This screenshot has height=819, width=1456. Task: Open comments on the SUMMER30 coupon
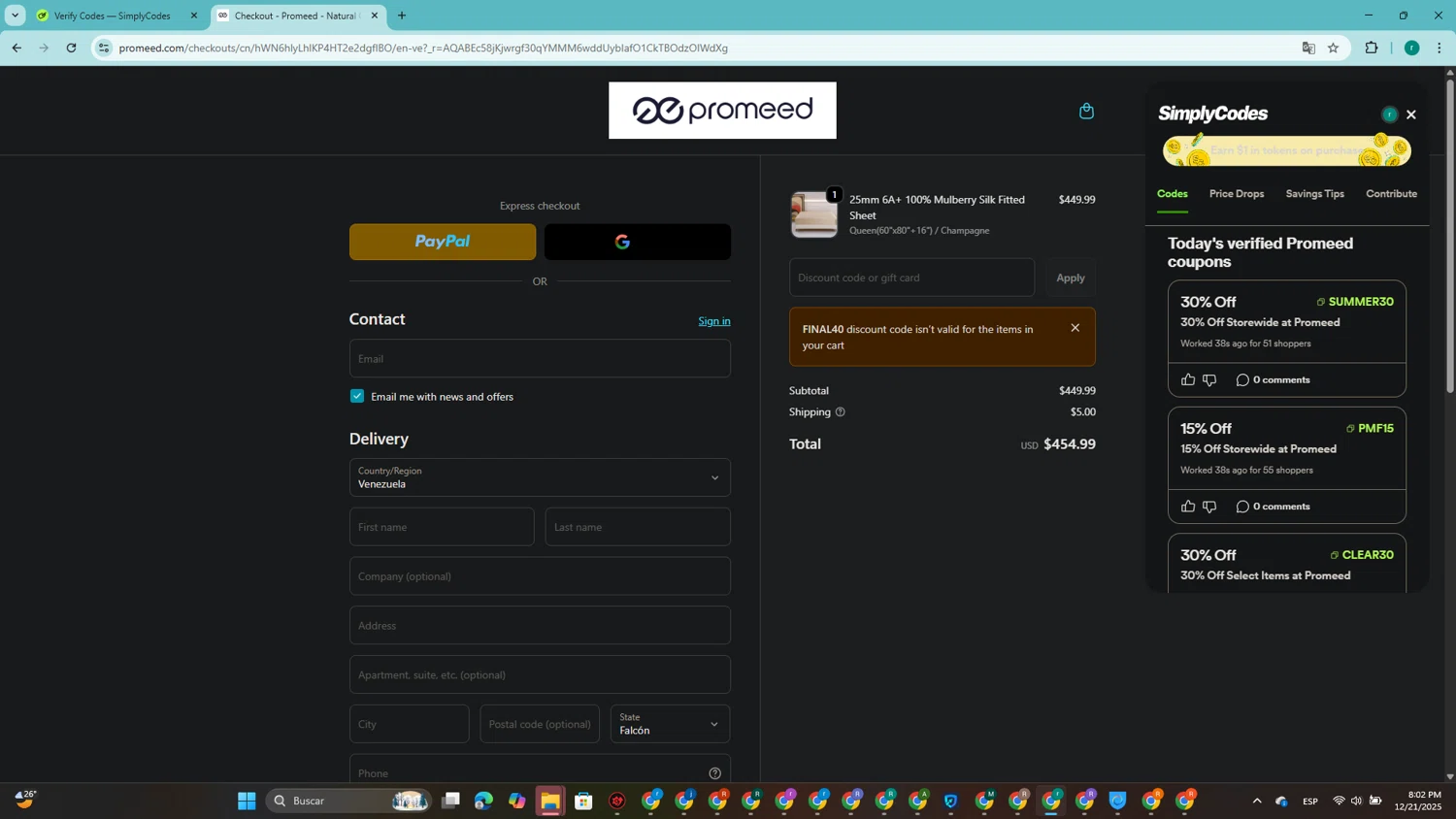(x=1273, y=379)
